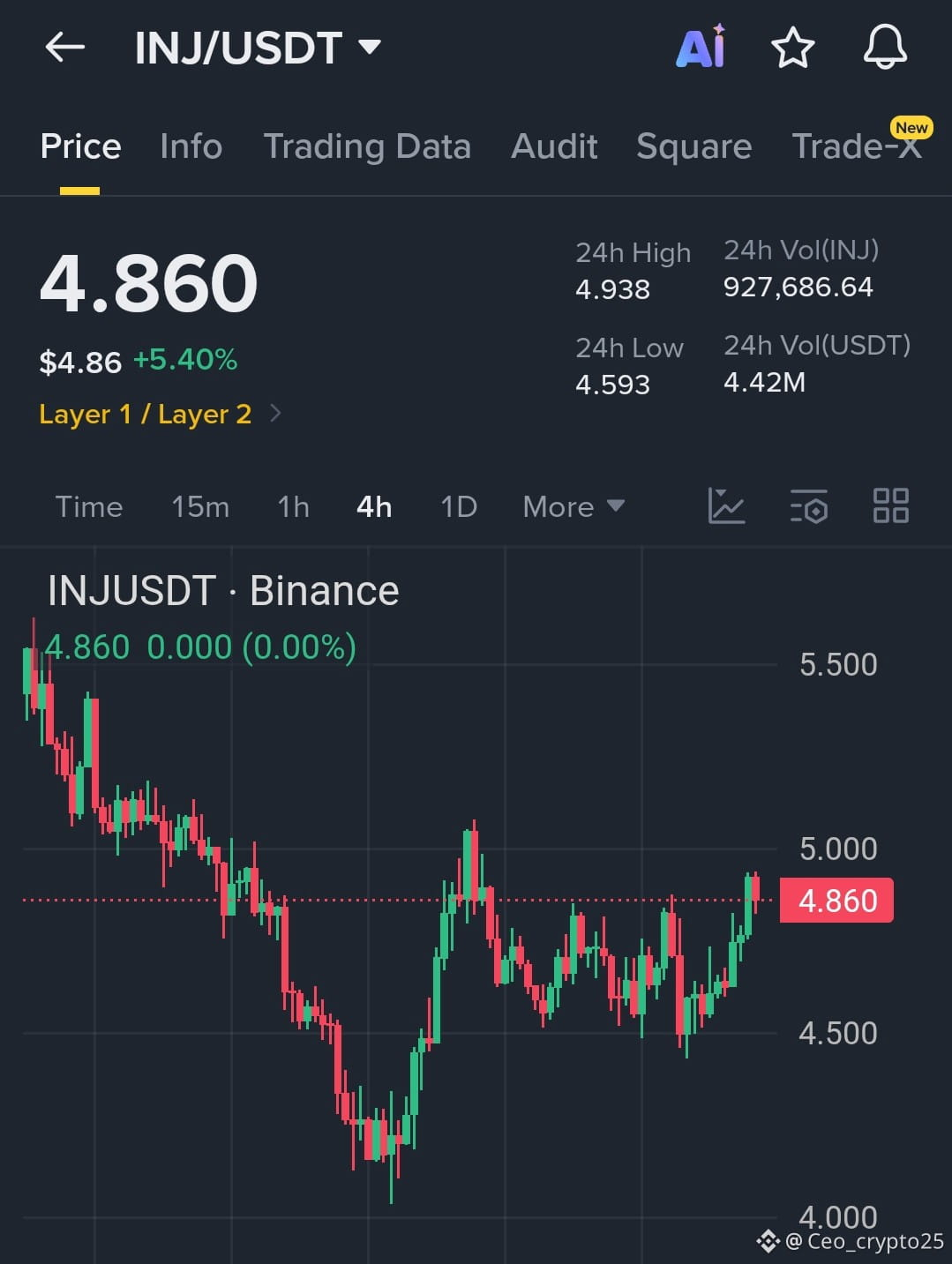Open the Trading Data tab
Viewport: 952px width, 1264px height.
pos(367,146)
